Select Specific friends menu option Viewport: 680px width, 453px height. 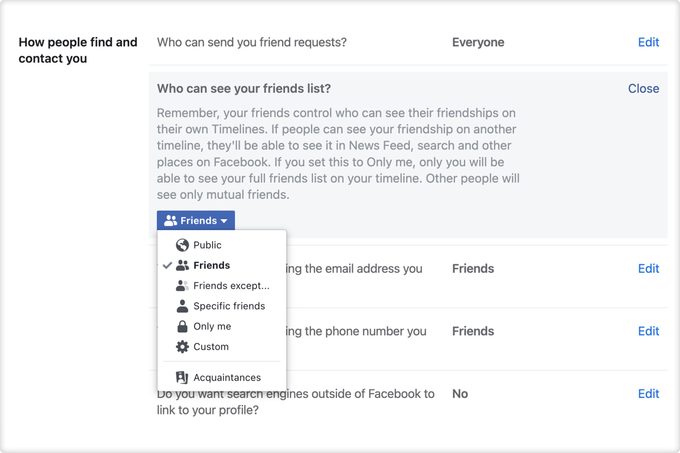click(229, 306)
